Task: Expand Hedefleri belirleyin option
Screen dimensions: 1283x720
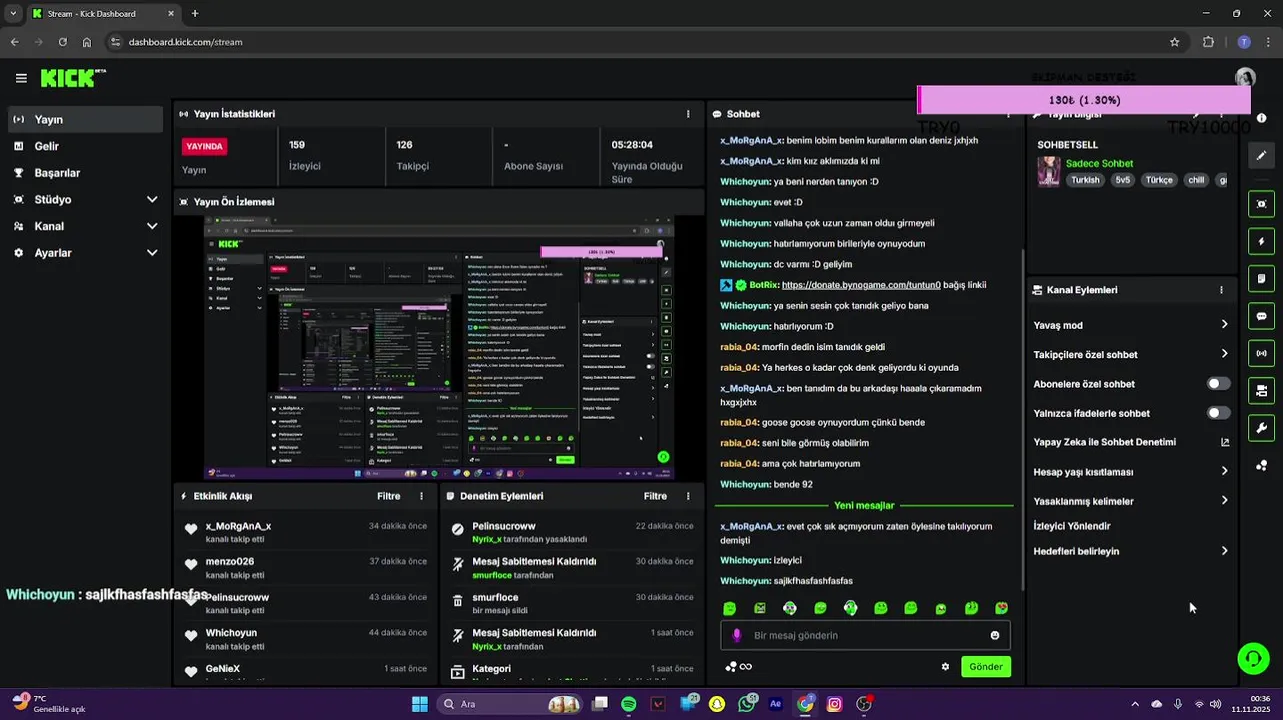Action: click(x=1131, y=551)
